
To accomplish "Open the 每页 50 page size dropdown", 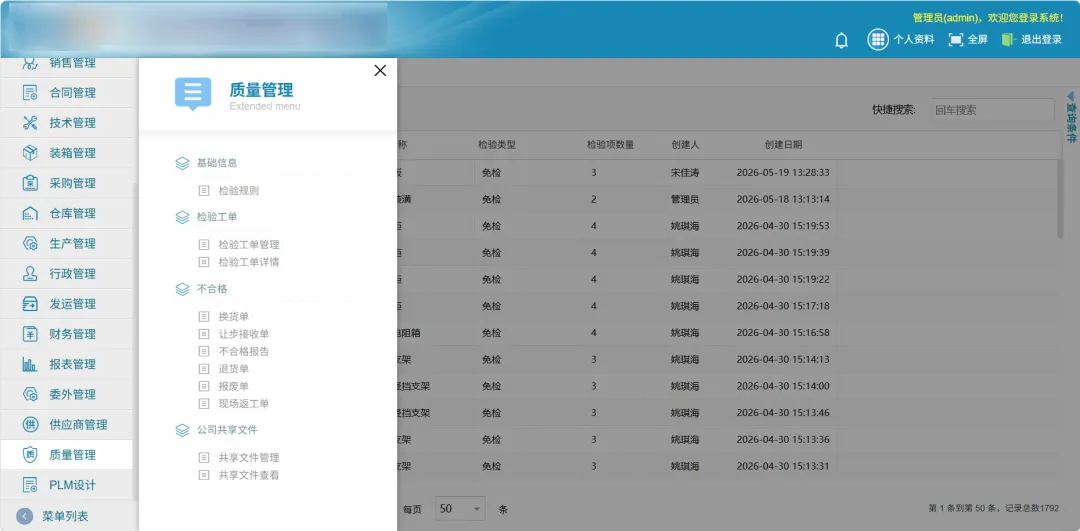I will pos(460,509).
